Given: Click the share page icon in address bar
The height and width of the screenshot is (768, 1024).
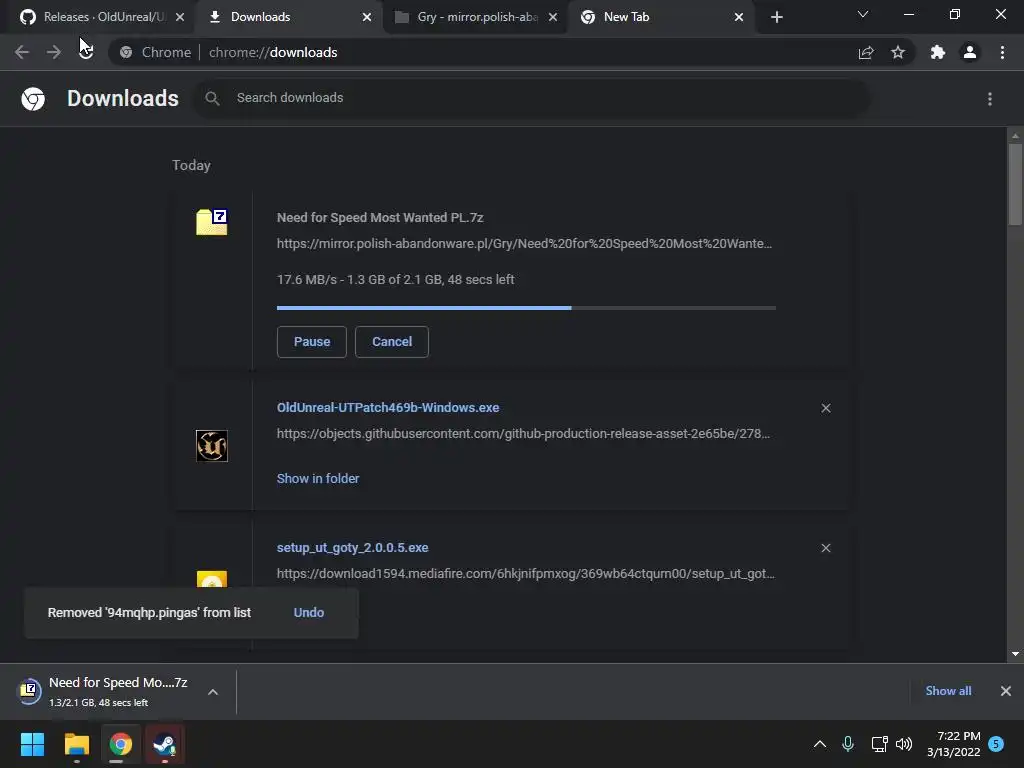Looking at the screenshot, I should 866,52.
